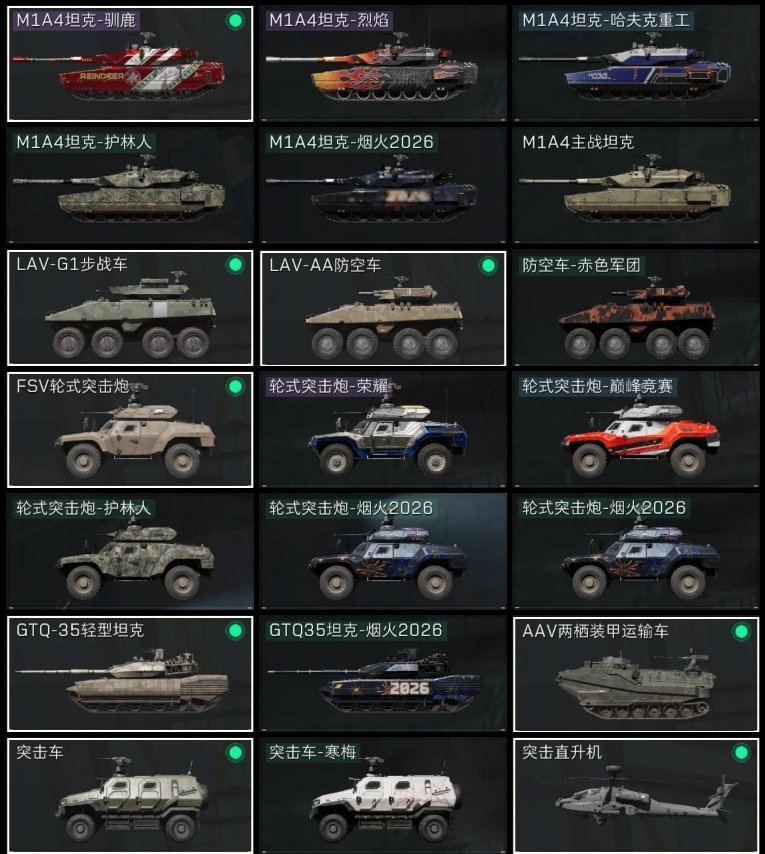The width and height of the screenshot is (765, 854).
Task: Click green equipped dot on 突击直升机
Action: [741, 753]
